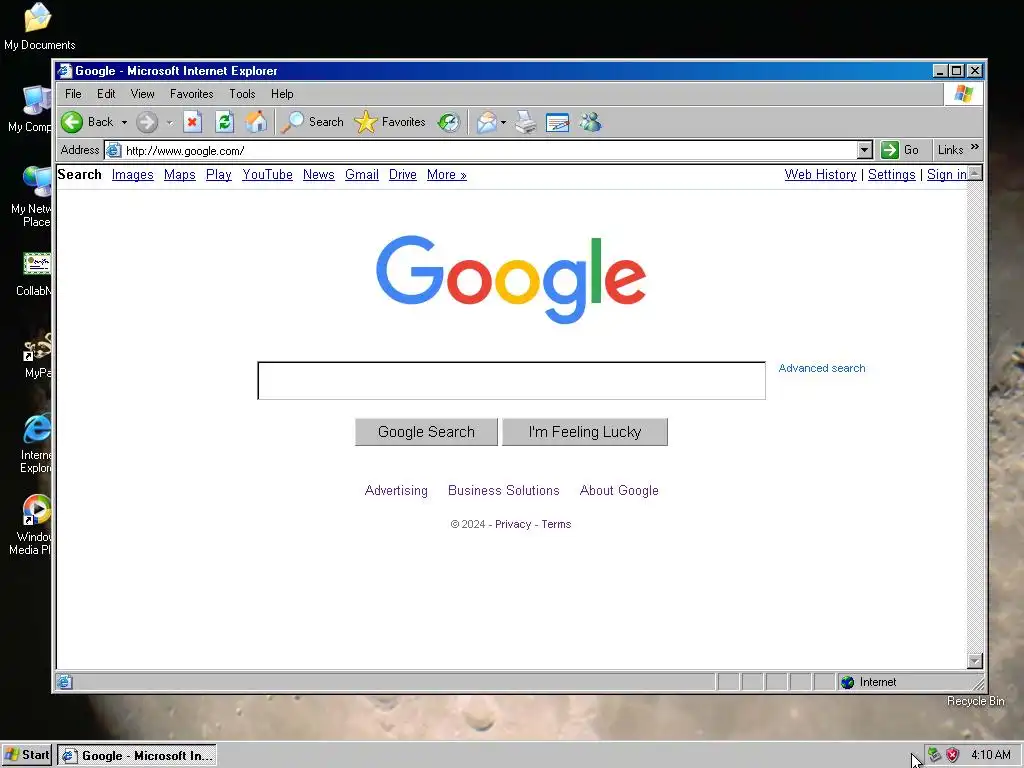This screenshot has height=768, width=1024.
Task: Click the I'm Feeling Lucky button
Action: [x=584, y=432]
